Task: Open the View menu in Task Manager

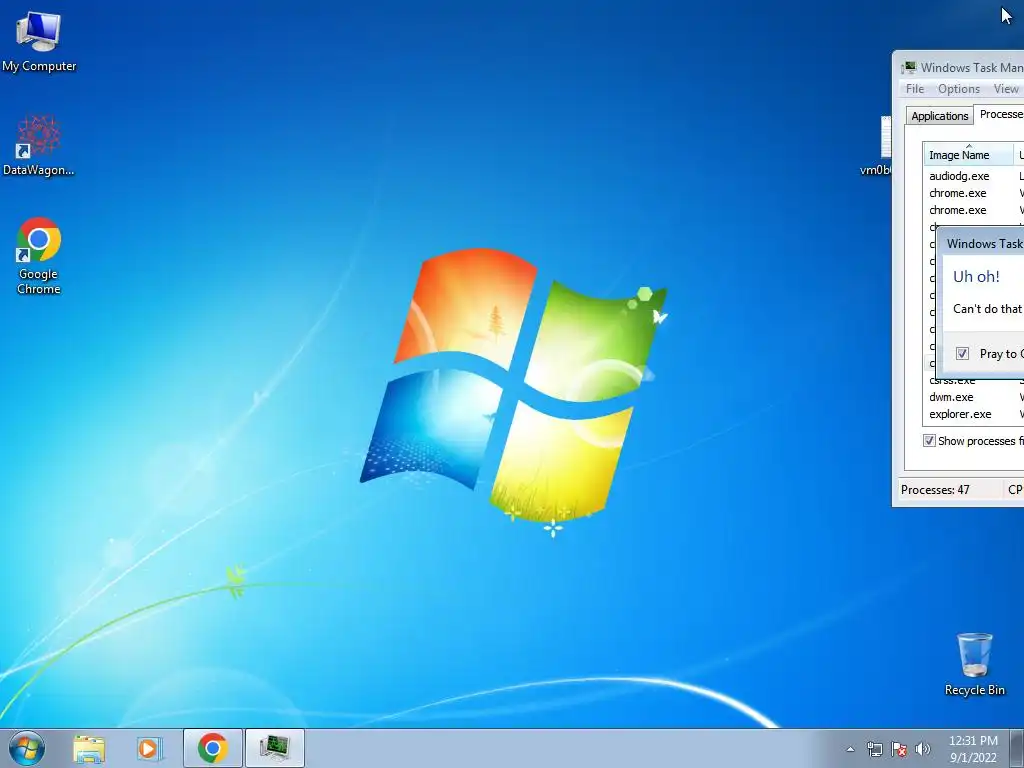Action: click(x=1006, y=89)
